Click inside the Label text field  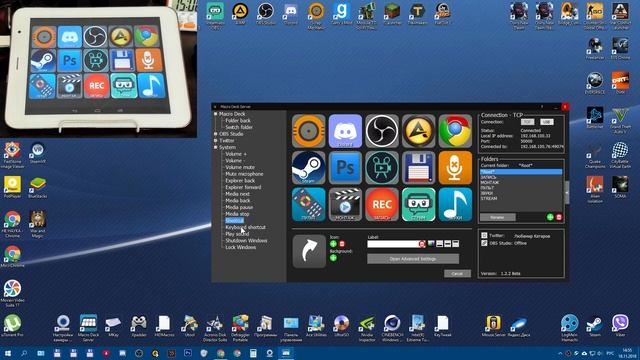pyautogui.click(x=393, y=244)
